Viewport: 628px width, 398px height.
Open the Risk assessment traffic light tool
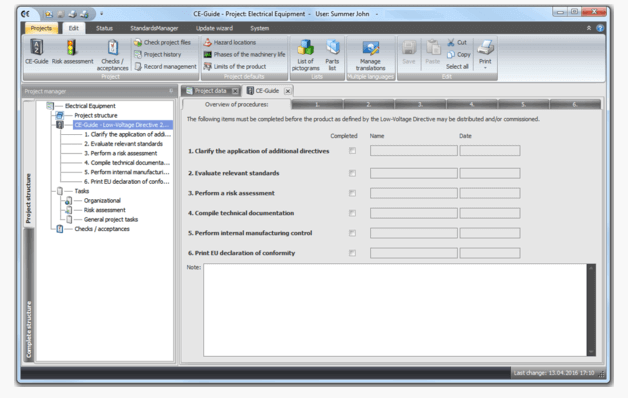[x=72, y=52]
